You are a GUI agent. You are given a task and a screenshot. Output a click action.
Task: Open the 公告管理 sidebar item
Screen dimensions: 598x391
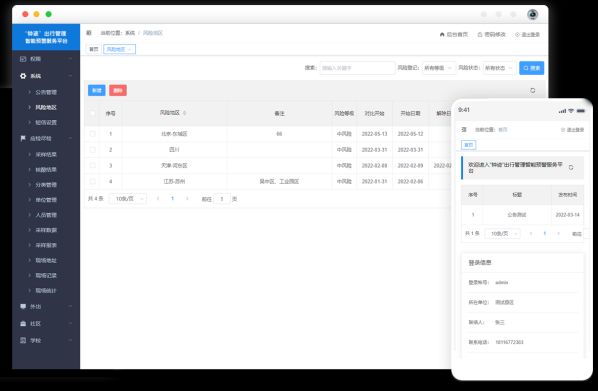pyautogui.click(x=46, y=92)
